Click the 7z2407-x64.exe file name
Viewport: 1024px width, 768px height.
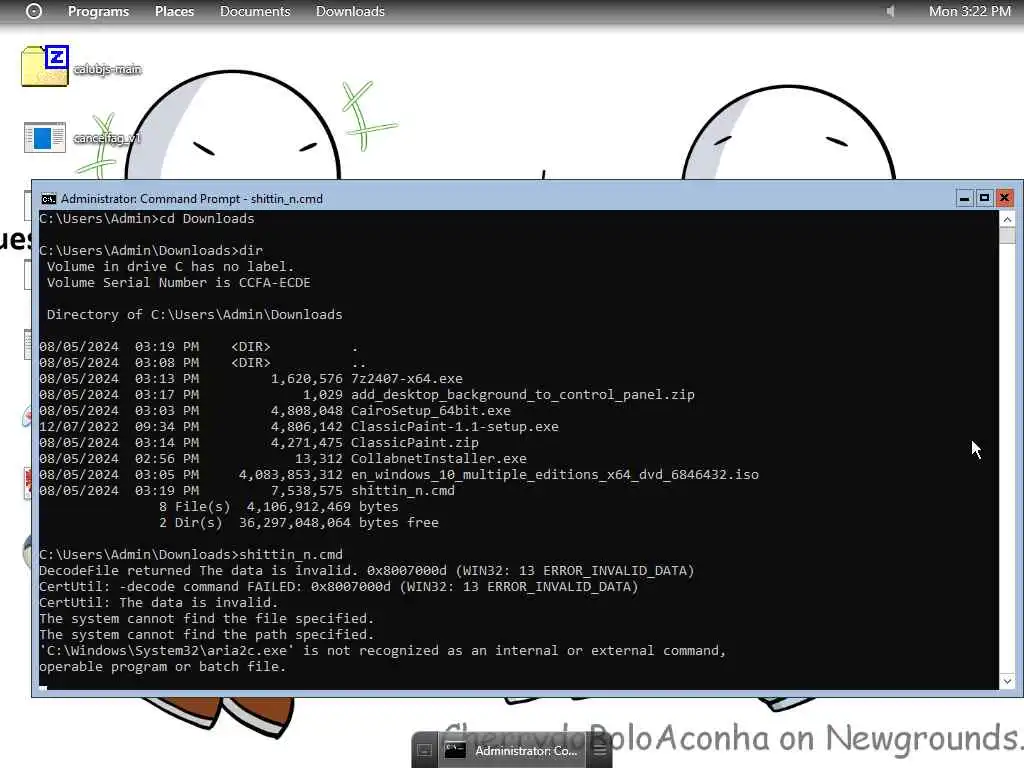coord(406,379)
